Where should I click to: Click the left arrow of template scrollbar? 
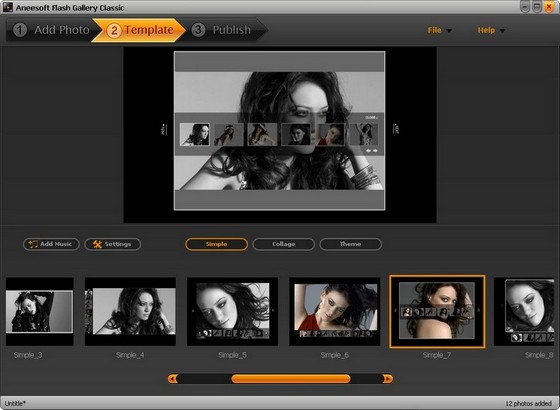(x=172, y=379)
